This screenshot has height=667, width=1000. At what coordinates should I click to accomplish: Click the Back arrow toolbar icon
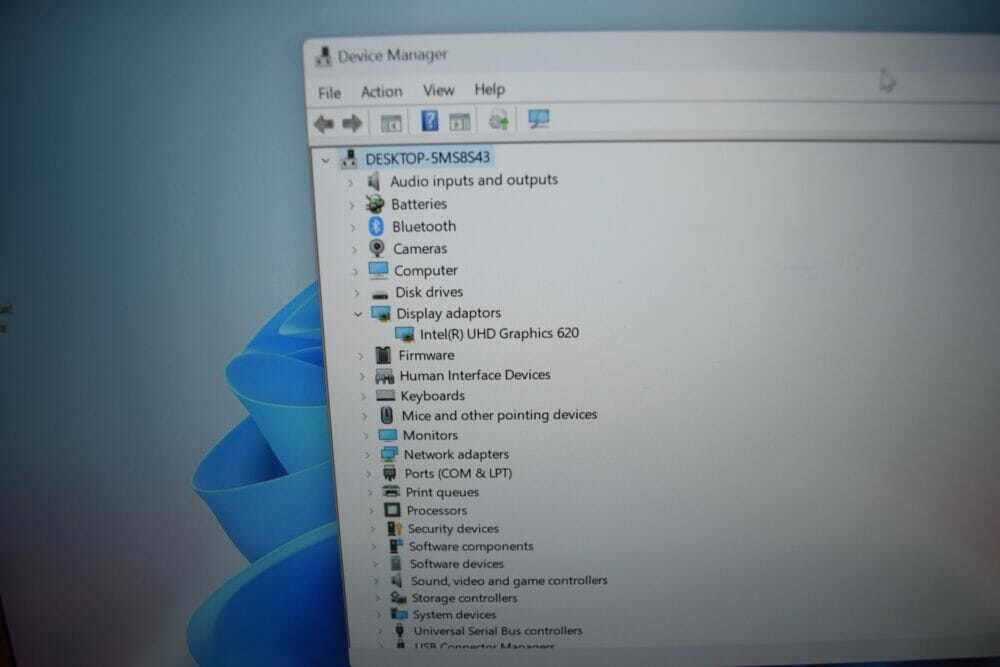coord(324,123)
